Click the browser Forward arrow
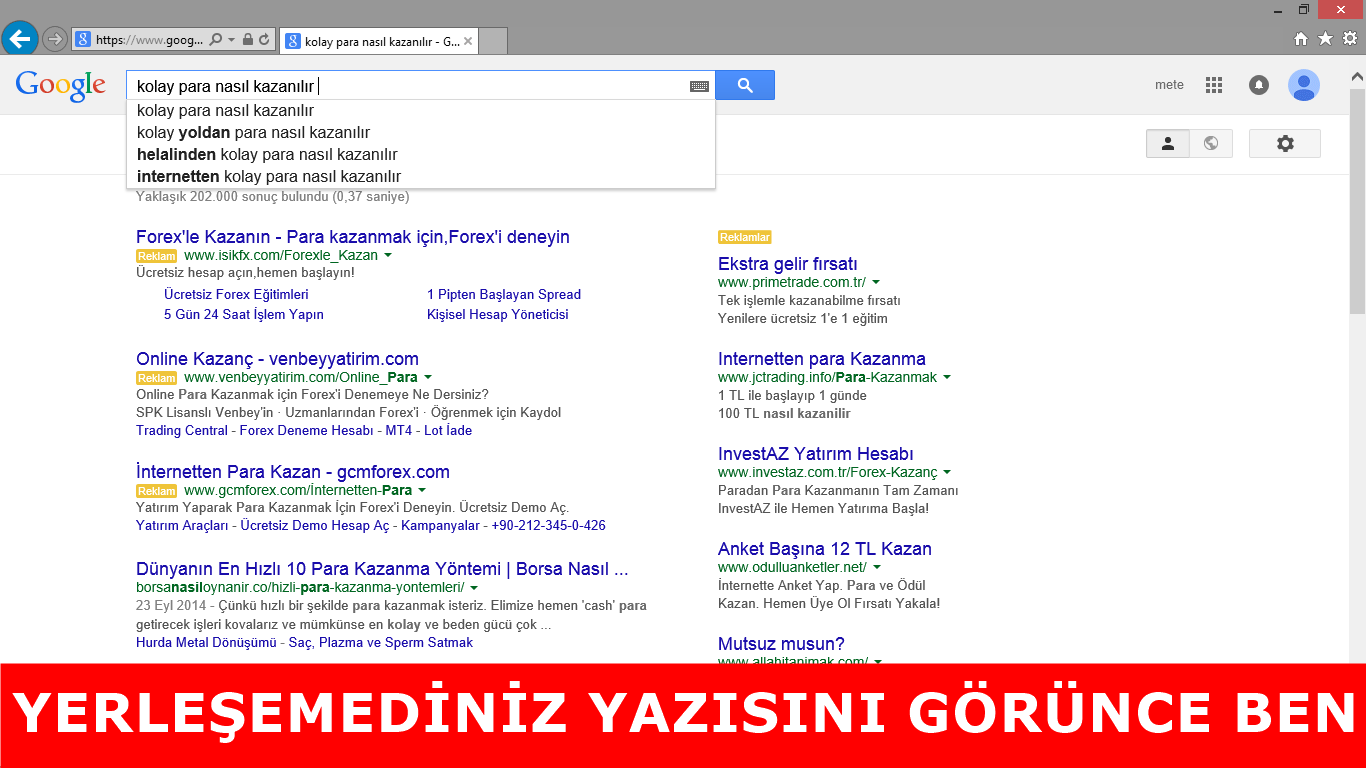1366x768 pixels. 55,40
